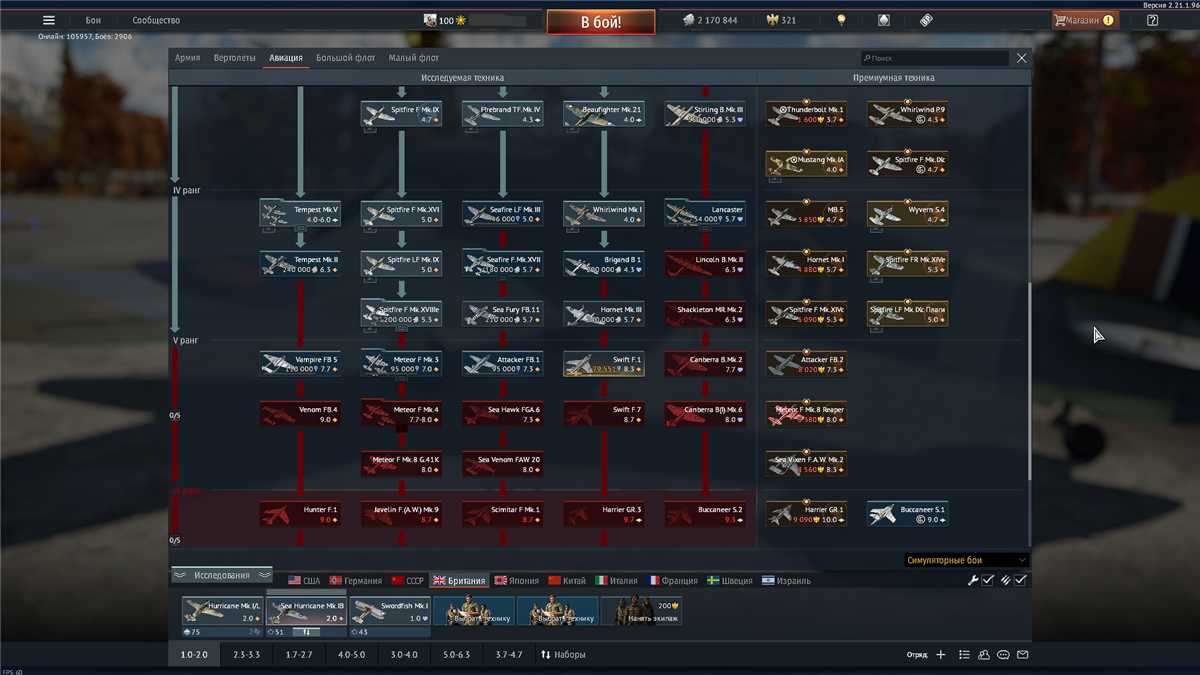Open the dice icon in top bar

[x=883, y=20]
